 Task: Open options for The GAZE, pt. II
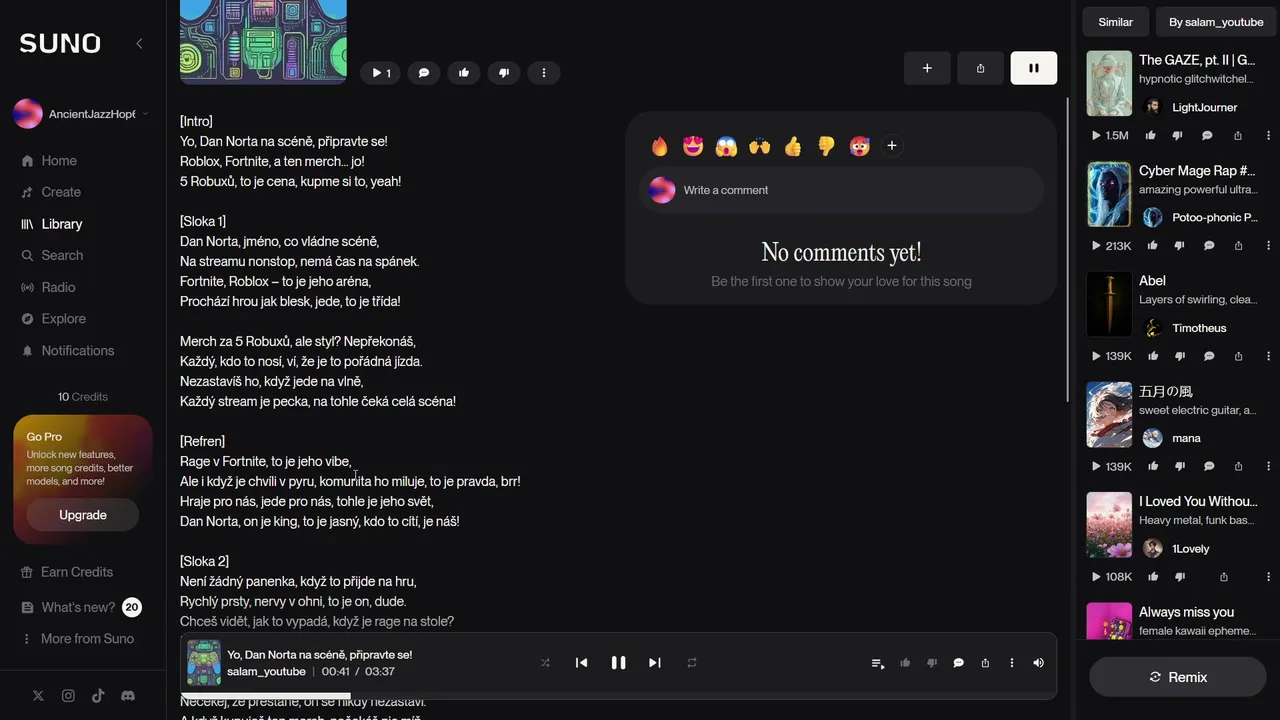click(x=1269, y=135)
